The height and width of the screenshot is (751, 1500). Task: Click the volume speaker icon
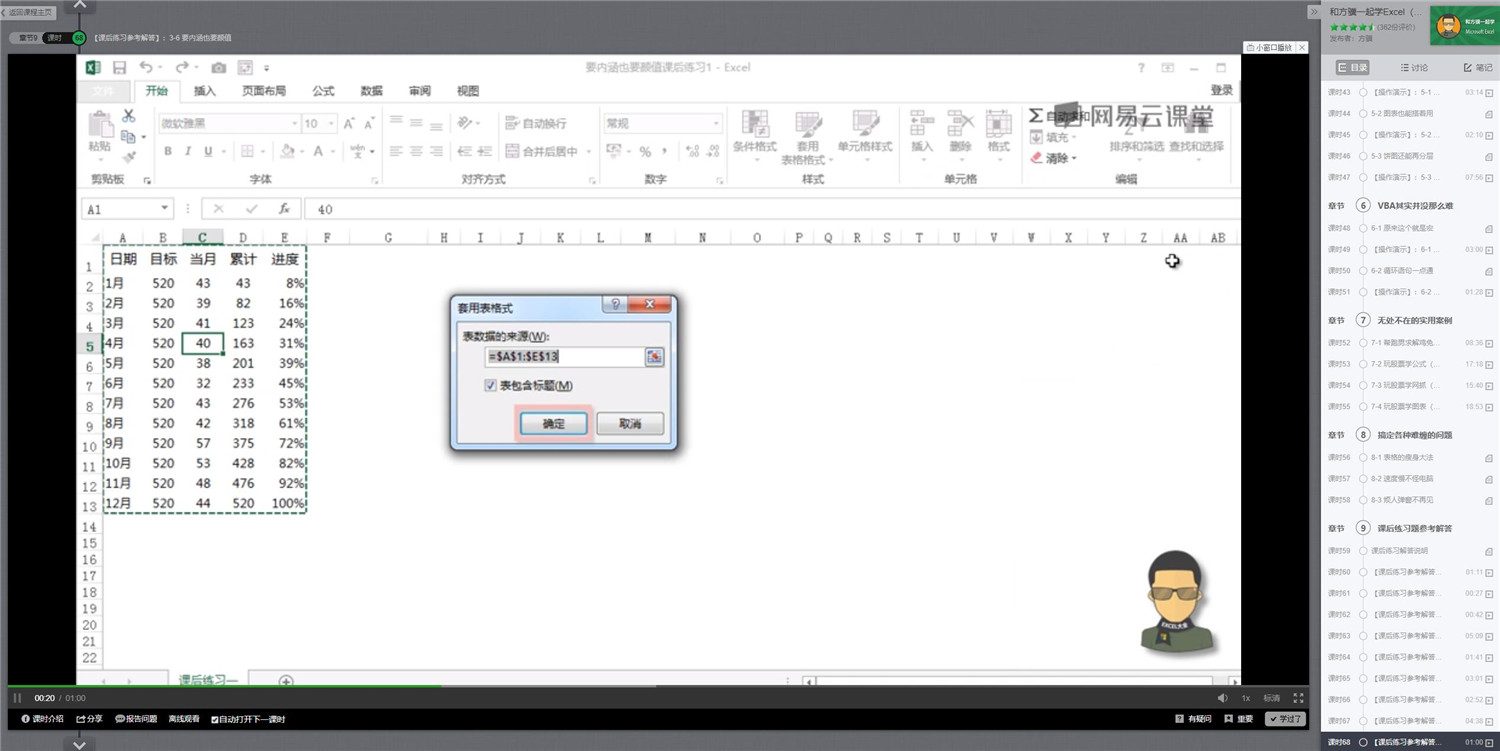tap(1222, 698)
